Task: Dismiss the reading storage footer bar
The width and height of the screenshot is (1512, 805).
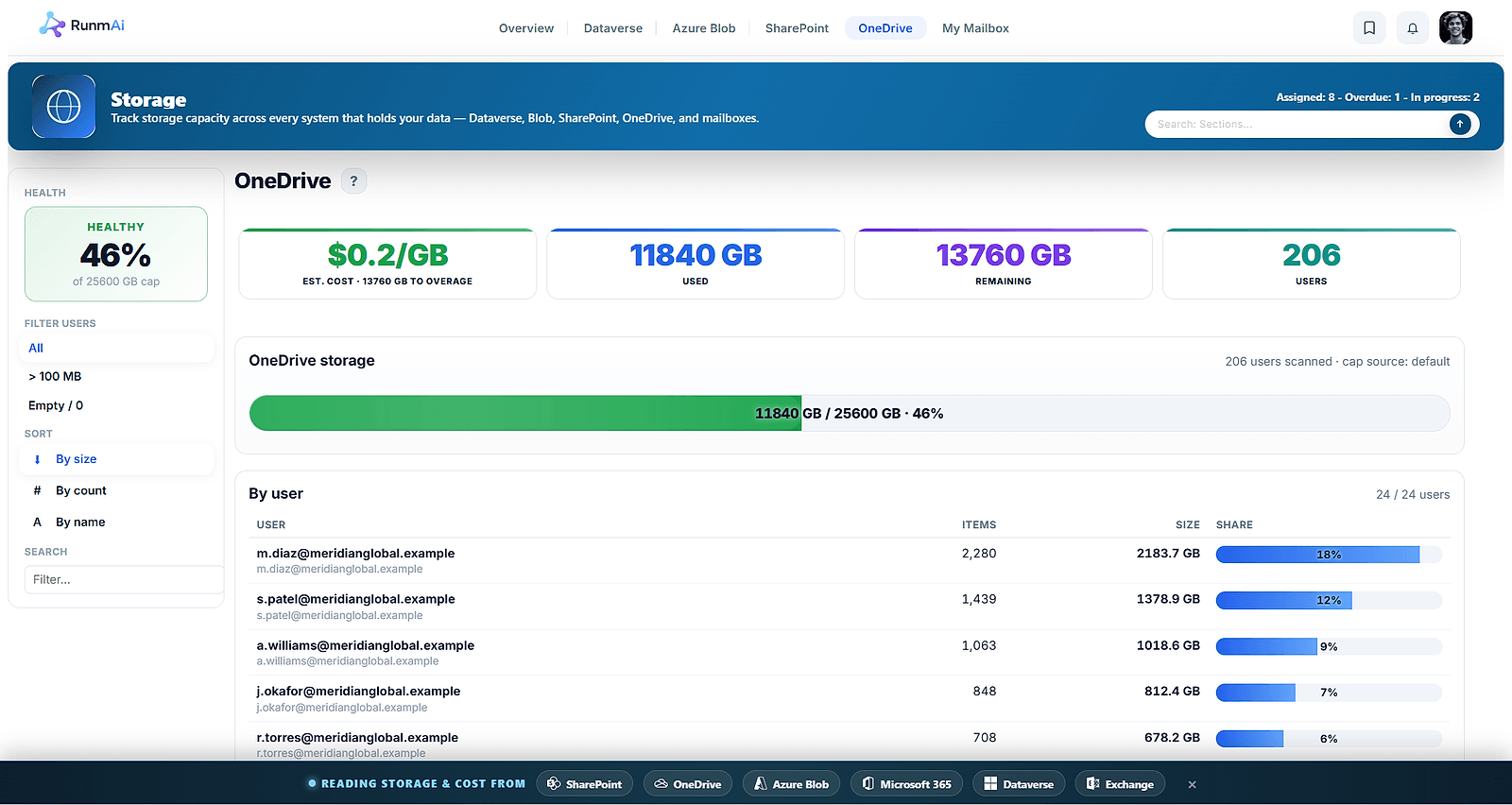Action: [x=1193, y=784]
